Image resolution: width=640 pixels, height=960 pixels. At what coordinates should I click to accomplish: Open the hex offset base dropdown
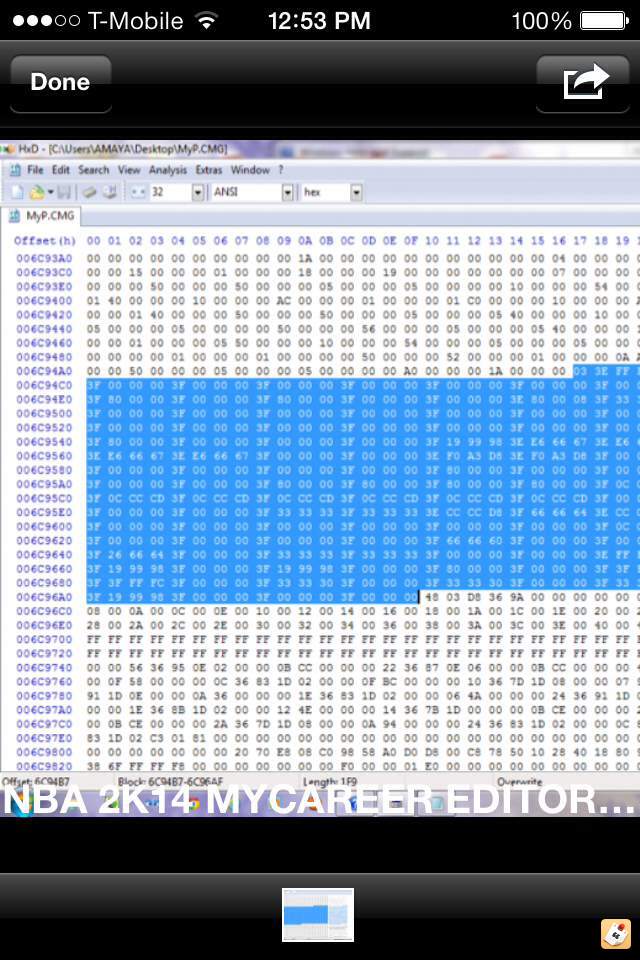pyautogui.click(x=356, y=192)
